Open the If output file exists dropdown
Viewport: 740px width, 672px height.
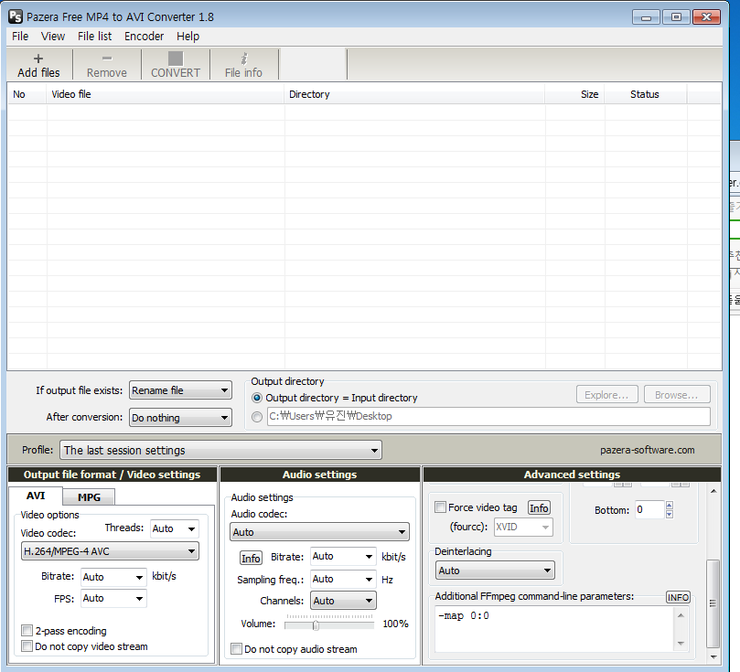point(180,390)
